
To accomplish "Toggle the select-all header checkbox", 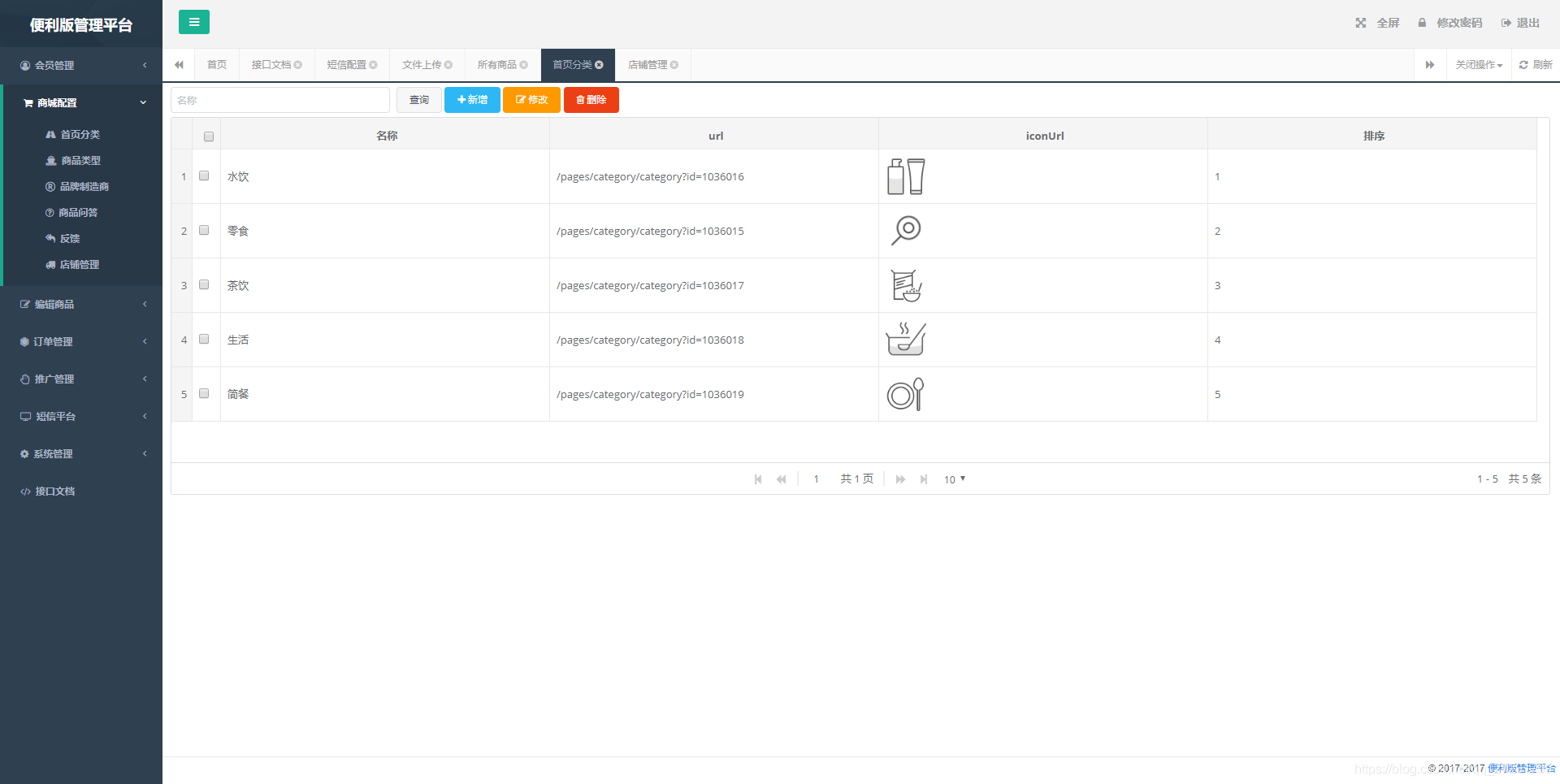I will tap(209, 136).
